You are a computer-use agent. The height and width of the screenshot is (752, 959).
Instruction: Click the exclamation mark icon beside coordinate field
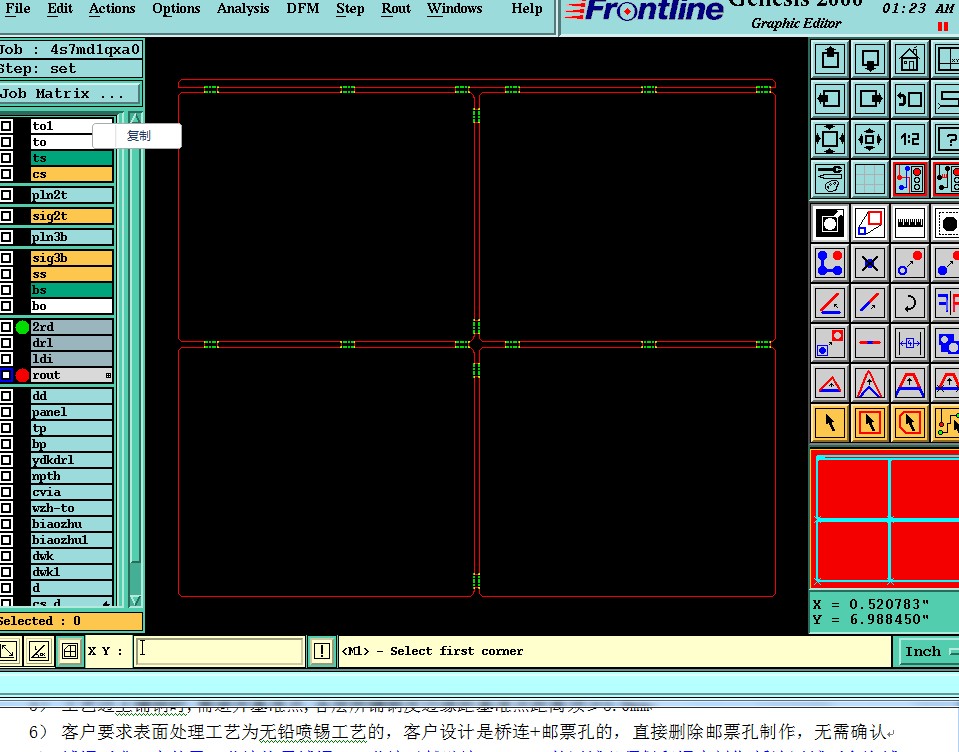322,651
